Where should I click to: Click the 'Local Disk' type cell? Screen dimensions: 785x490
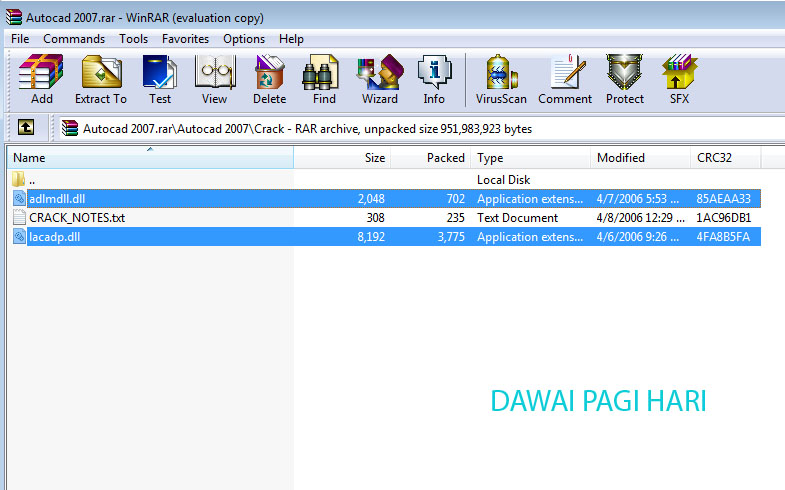tap(503, 180)
